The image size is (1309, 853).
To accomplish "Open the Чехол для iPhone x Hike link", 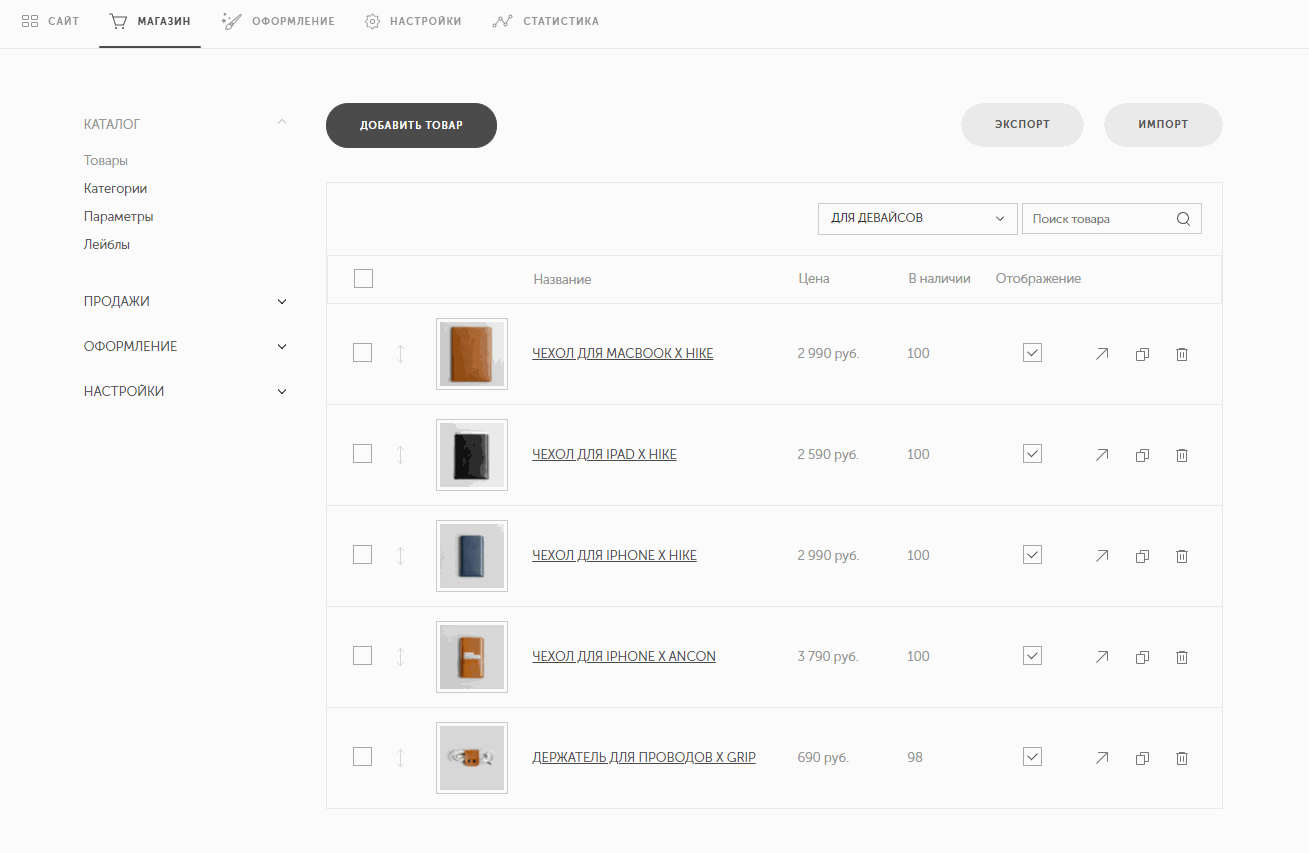I will 614,556.
